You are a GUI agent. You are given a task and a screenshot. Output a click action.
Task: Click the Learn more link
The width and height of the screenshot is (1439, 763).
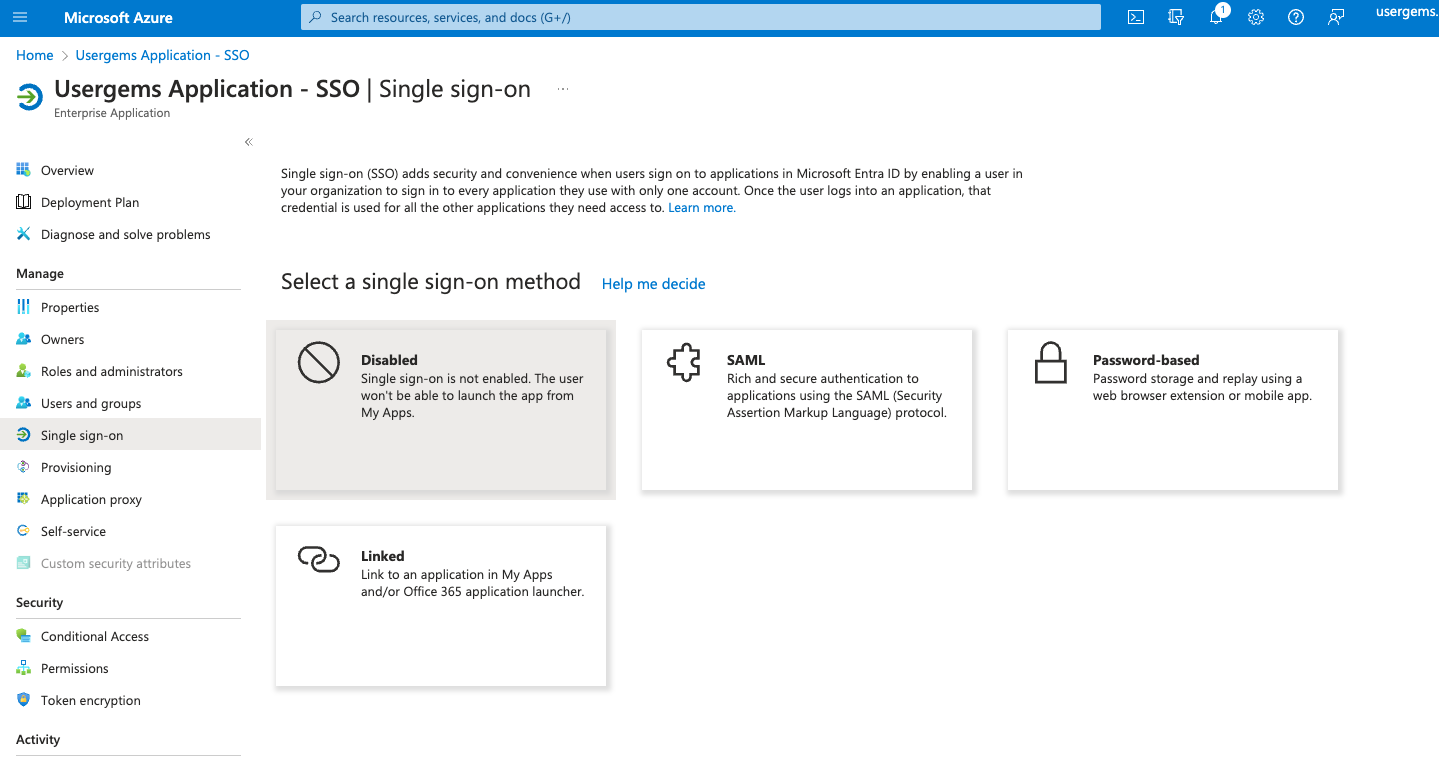pyautogui.click(x=702, y=207)
